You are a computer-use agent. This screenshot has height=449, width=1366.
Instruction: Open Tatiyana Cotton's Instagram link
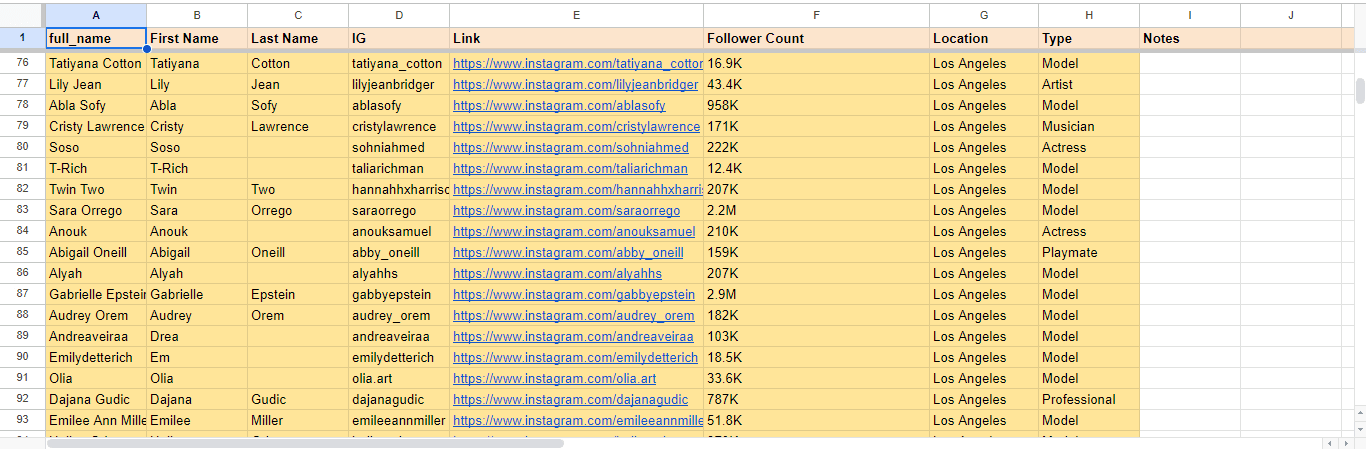(578, 63)
